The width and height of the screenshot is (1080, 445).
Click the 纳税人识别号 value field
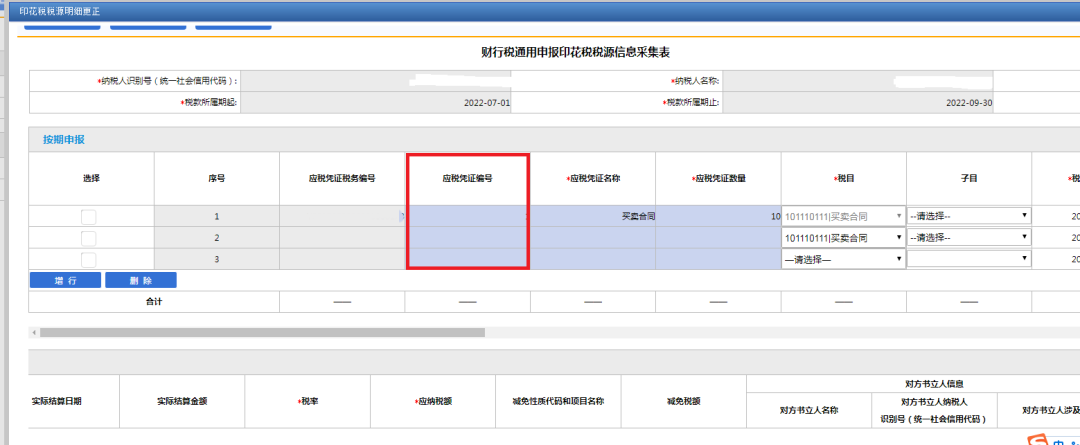pos(375,81)
